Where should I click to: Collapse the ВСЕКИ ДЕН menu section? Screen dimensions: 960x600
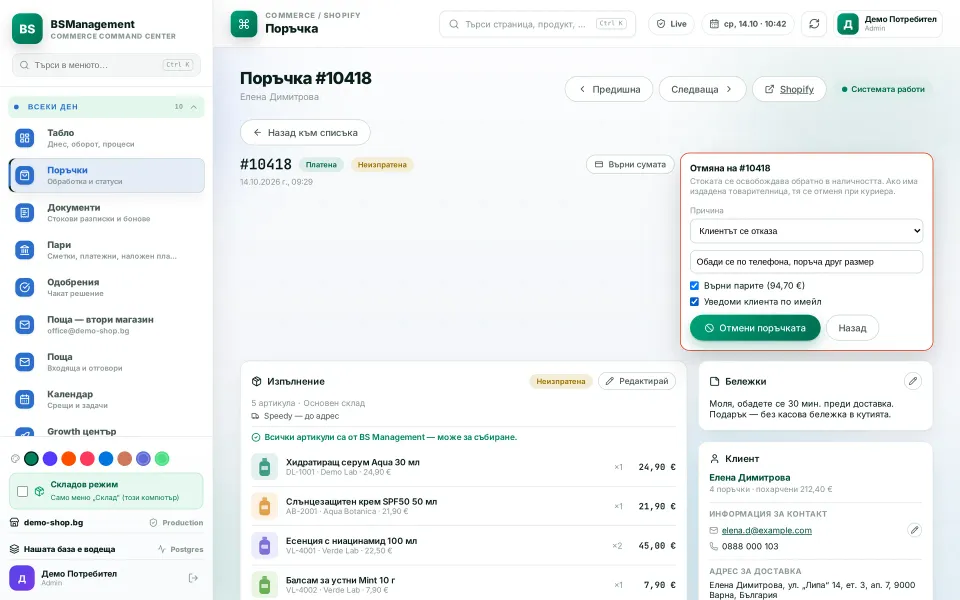pyautogui.click(x=106, y=107)
